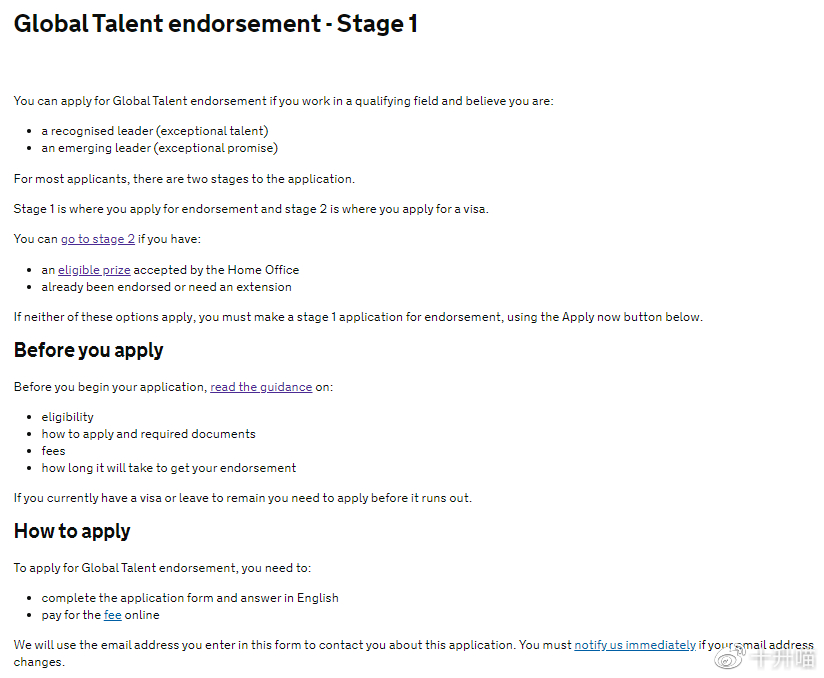Click the 'already been endorsed or need an extension' bullet
824x678 pixels.
click(166, 287)
